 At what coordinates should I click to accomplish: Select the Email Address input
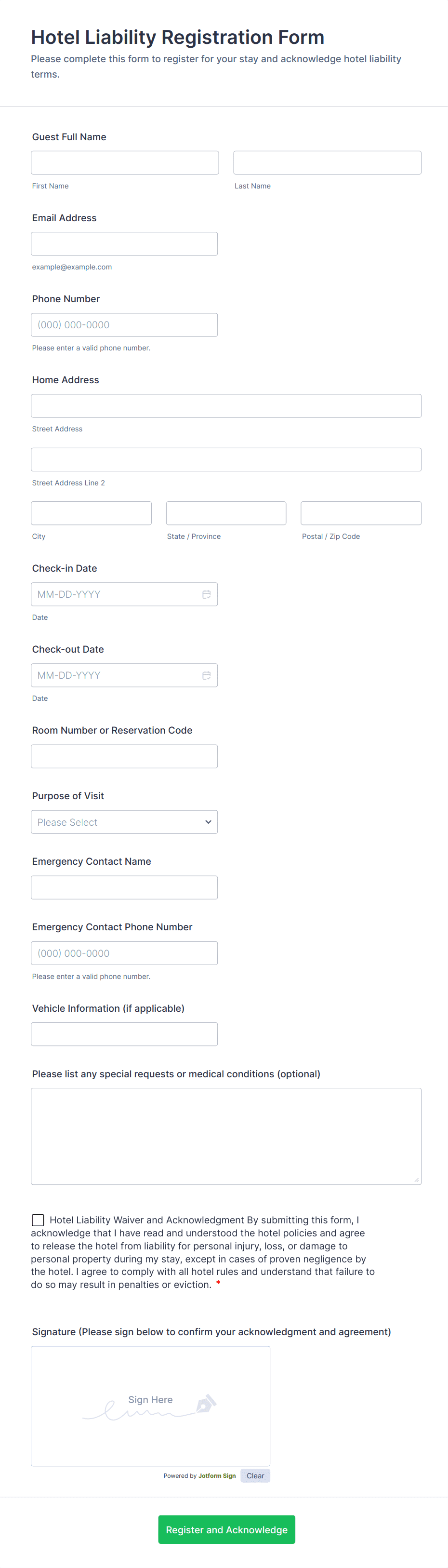[x=124, y=243]
